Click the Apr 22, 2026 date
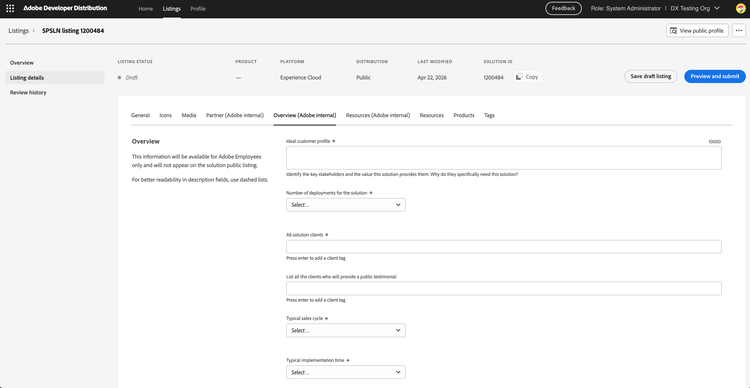The height and width of the screenshot is (388, 750). pyautogui.click(x=432, y=78)
